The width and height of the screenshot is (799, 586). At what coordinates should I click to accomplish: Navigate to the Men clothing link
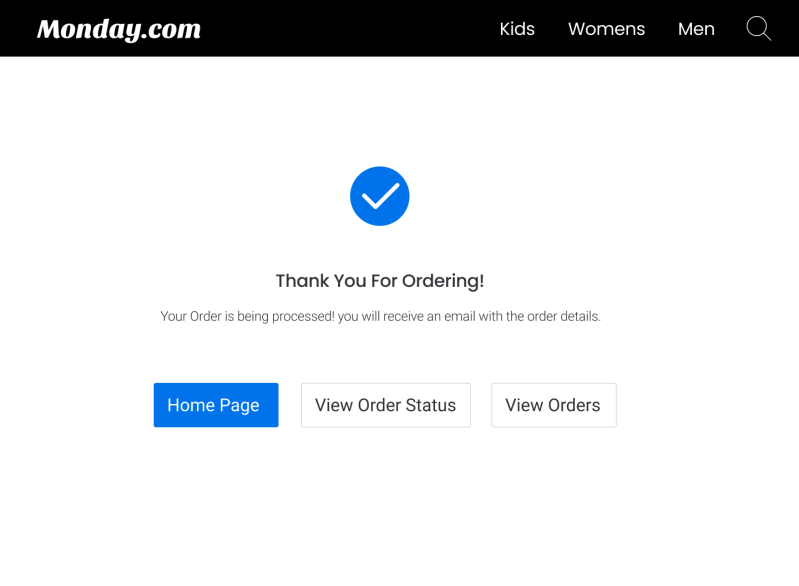(696, 29)
